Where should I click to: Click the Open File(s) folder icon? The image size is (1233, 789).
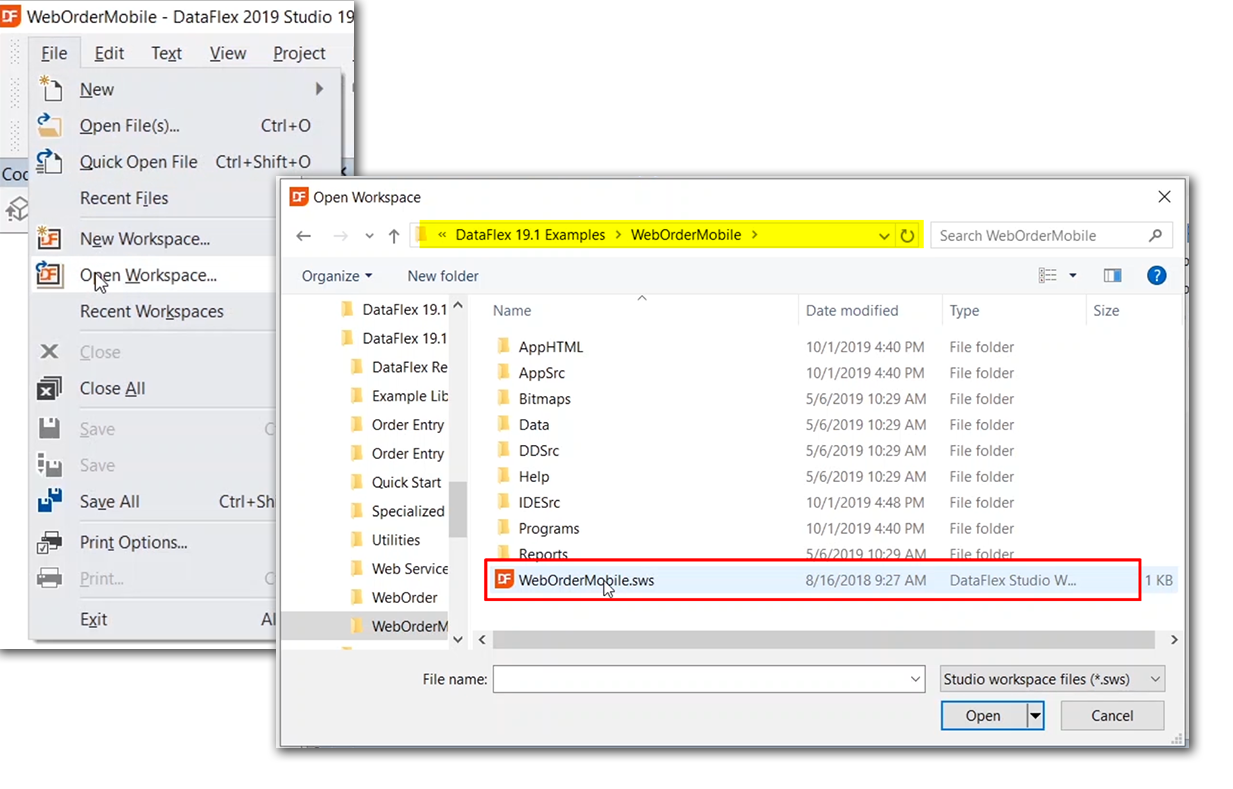tap(49, 126)
